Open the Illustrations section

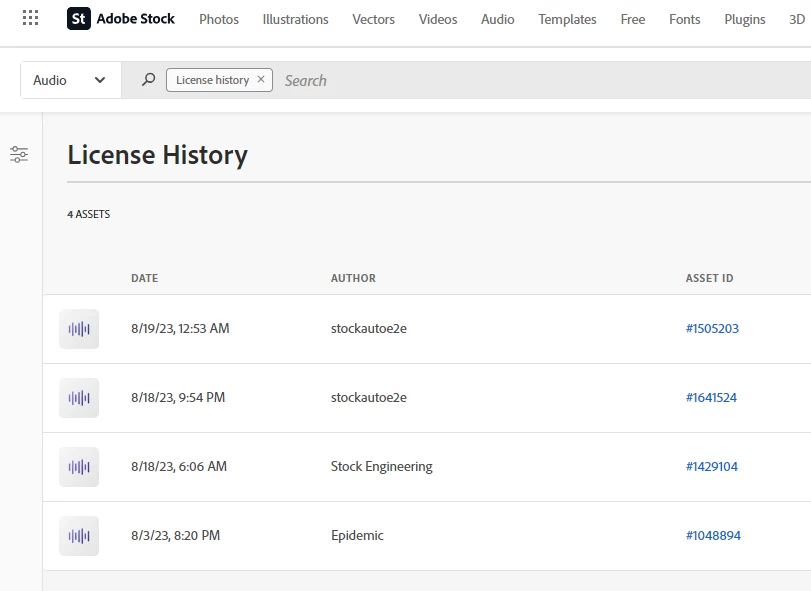tap(295, 19)
